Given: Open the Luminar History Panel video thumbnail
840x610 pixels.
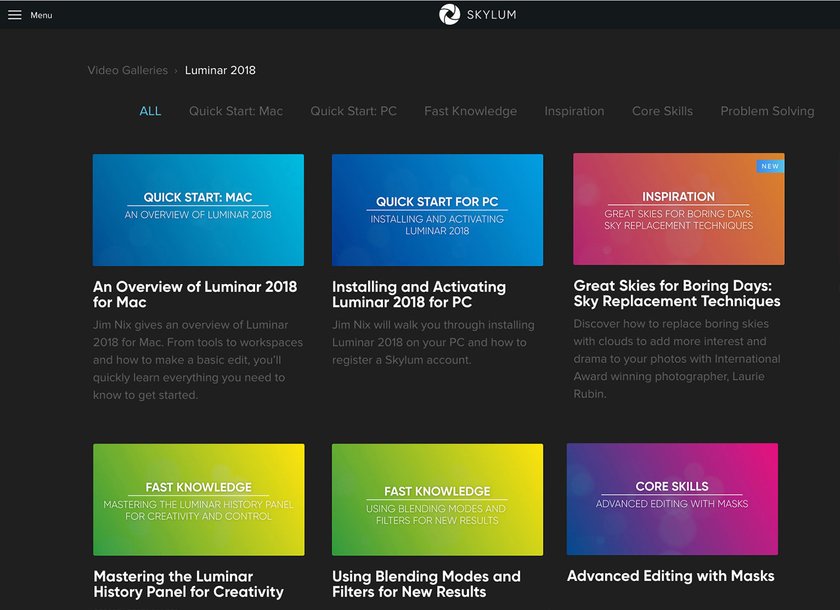Looking at the screenshot, I should point(199,499).
